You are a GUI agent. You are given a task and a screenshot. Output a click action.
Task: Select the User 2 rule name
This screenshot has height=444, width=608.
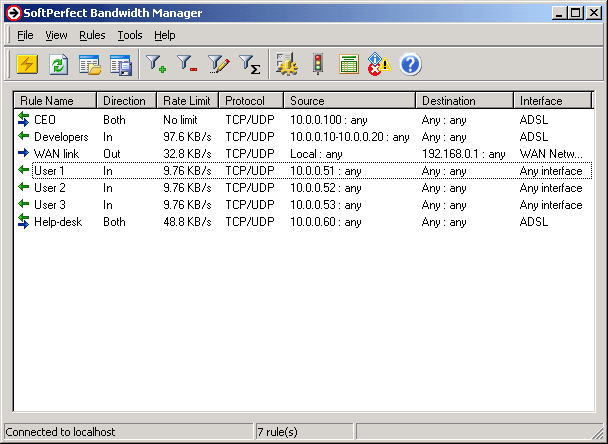(x=50, y=188)
